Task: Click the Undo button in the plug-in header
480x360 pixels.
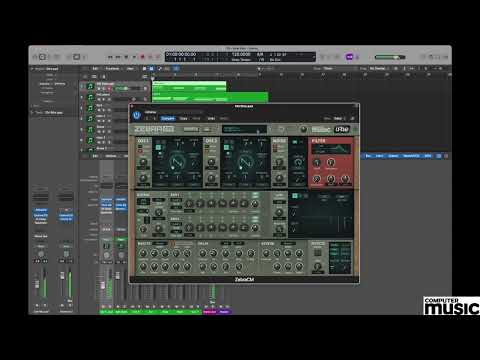Action: point(211,118)
